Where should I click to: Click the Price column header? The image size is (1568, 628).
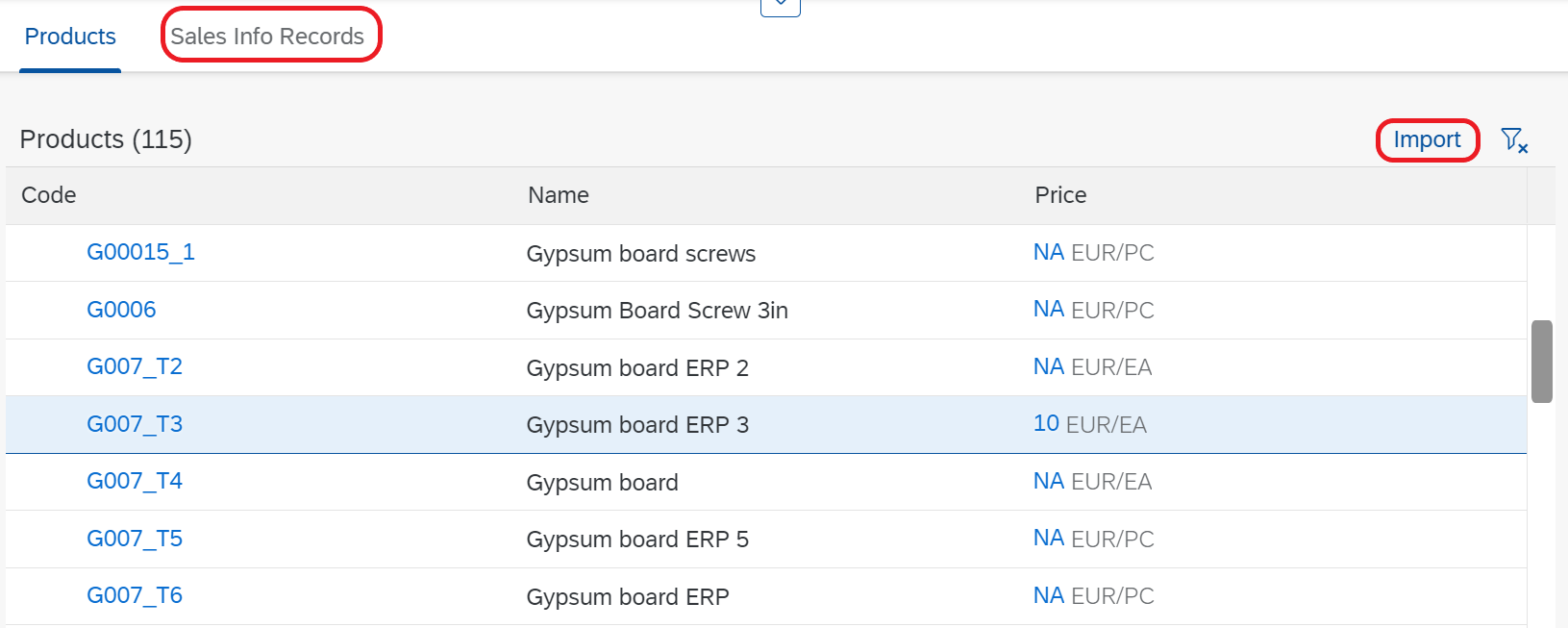(x=1060, y=195)
